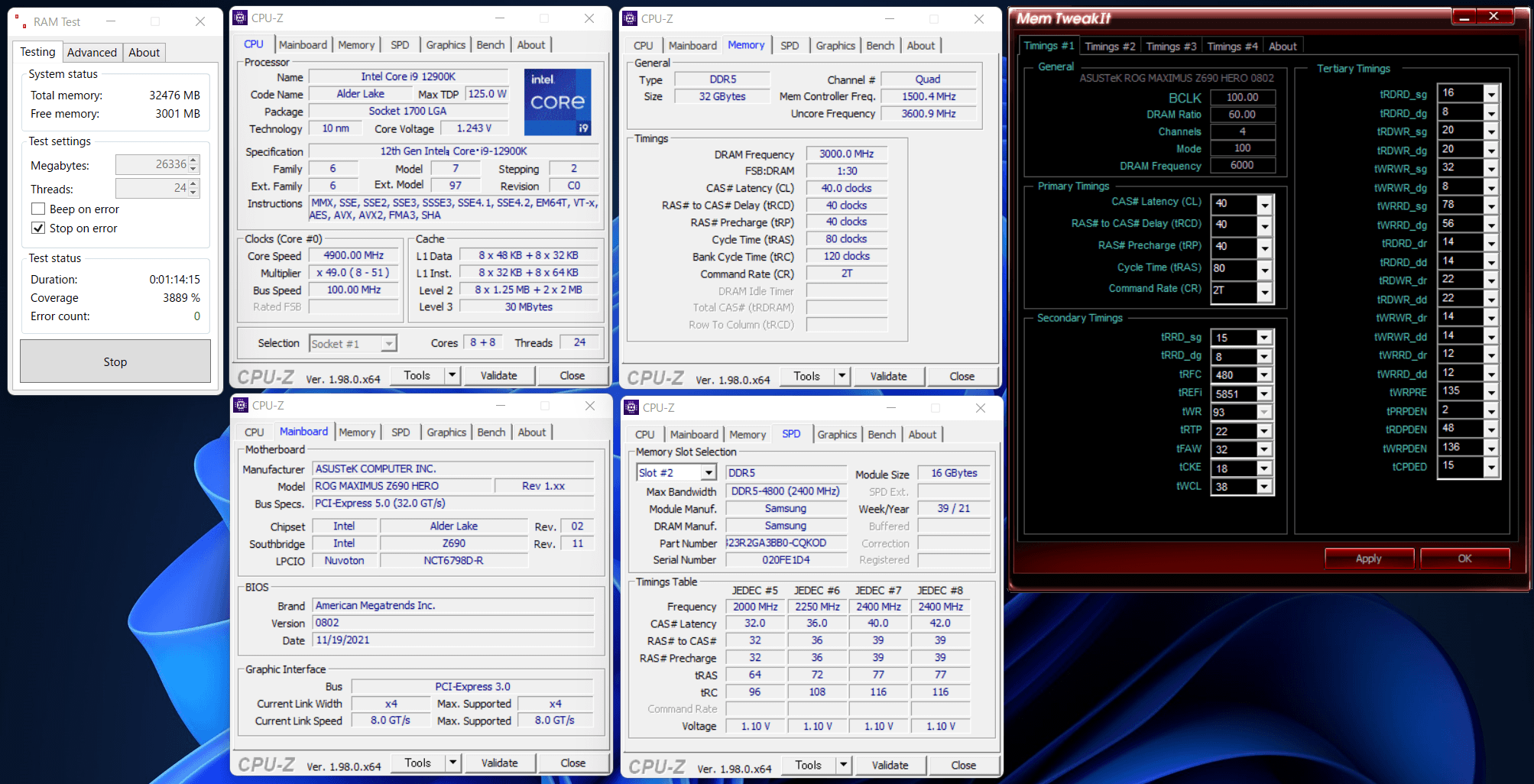Screen dimensions: 1534x784
Task: Click the RAM Test app icon in title bar
Action: point(21,22)
